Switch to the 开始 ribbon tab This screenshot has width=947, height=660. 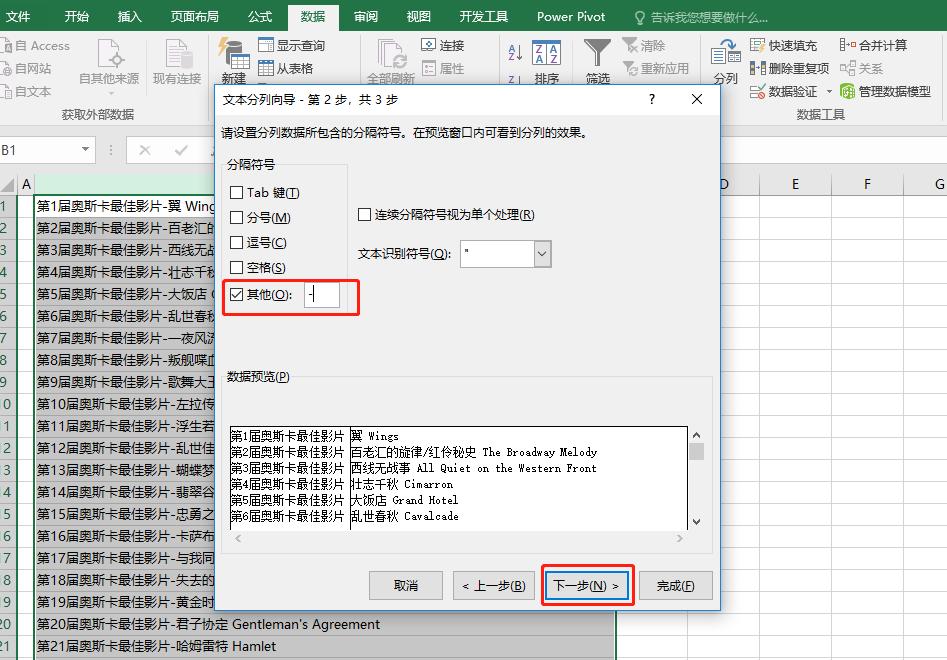[x=77, y=16]
